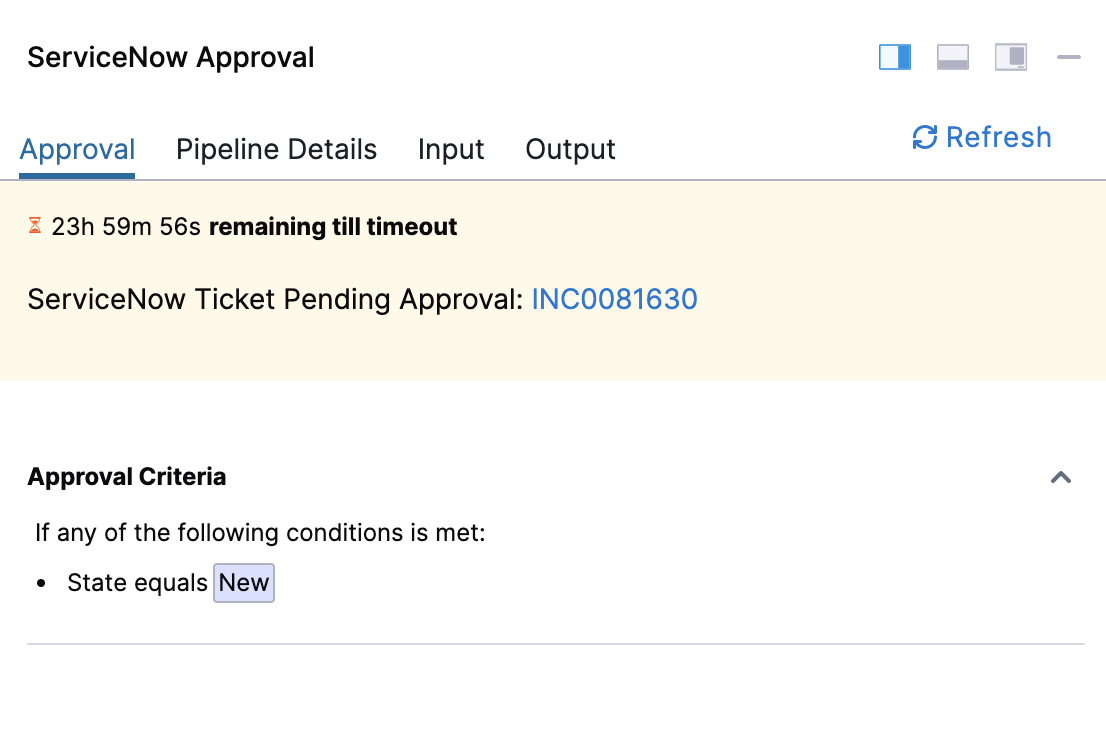This screenshot has width=1106, height=742.
Task: Click the Approval Criteria heading
Action: point(127,478)
